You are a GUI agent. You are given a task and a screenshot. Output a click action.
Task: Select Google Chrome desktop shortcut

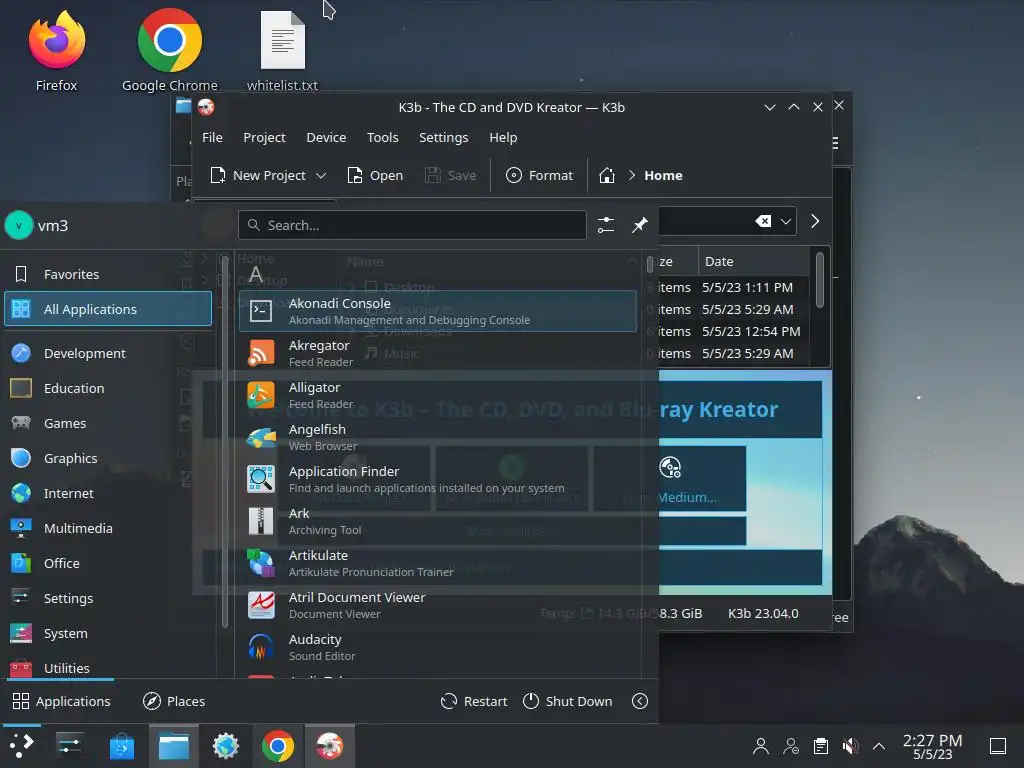[x=170, y=51]
